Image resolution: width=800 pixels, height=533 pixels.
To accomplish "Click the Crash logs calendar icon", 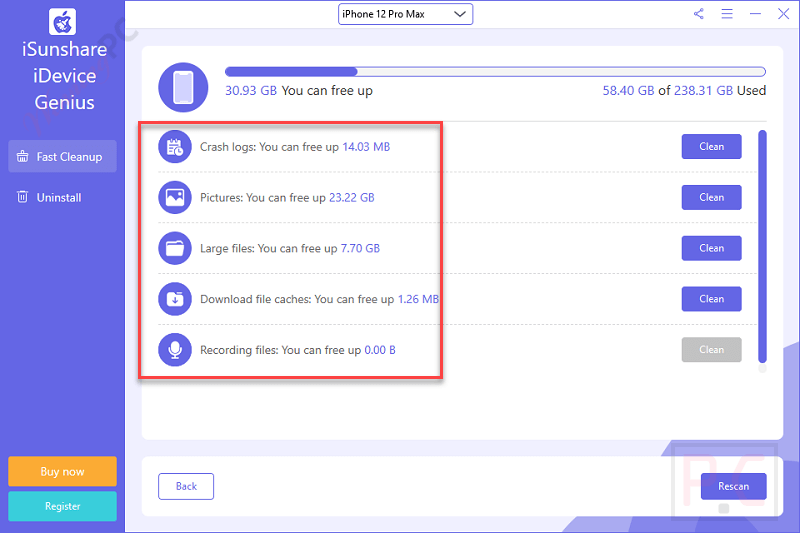I will [174, 147].
